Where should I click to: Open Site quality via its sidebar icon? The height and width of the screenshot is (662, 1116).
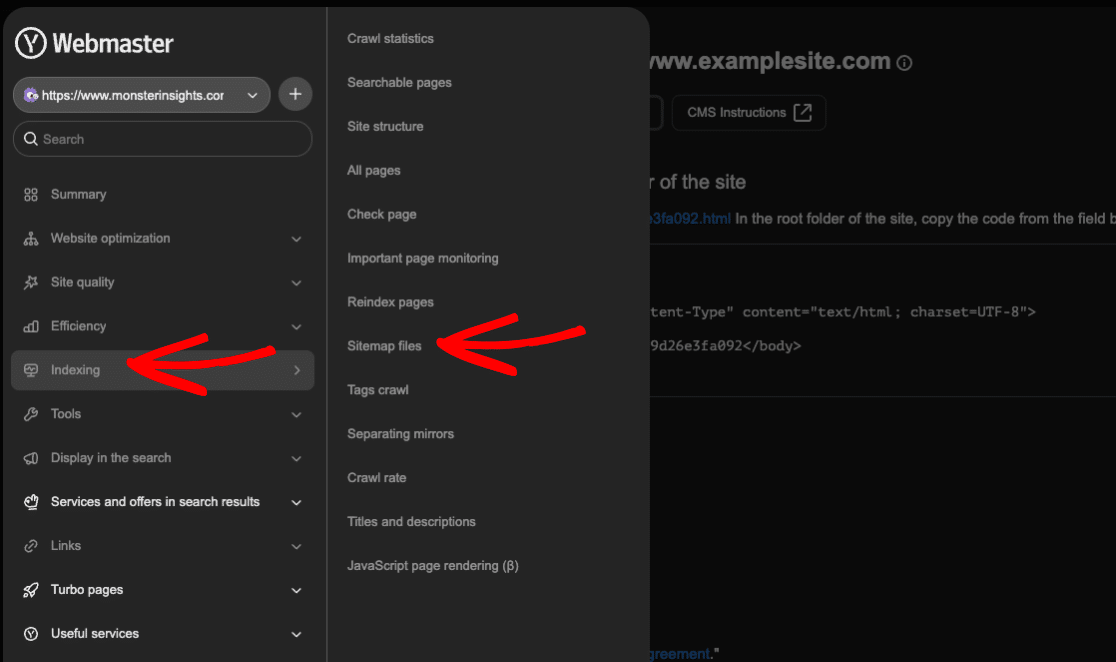[x=31, y=282]
